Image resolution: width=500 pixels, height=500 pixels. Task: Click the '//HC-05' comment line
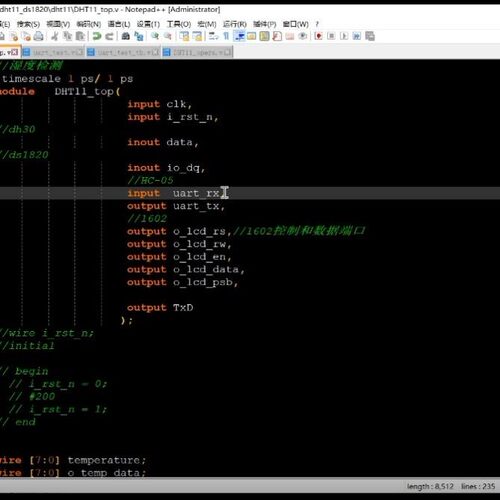(x=150, y=180)
